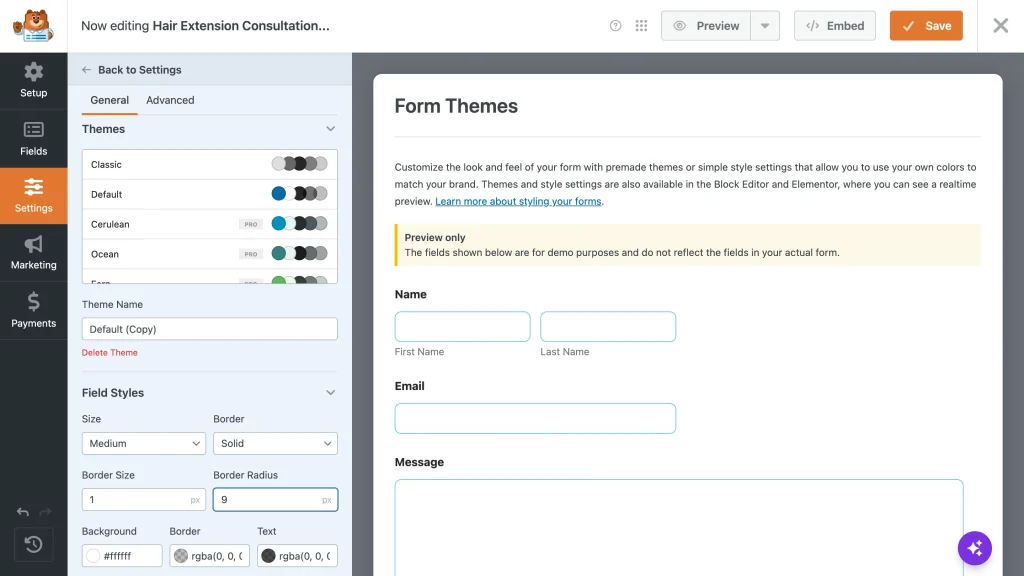Open the Marketing panel
Screen dimensions: 1024x576
[33, 253]
